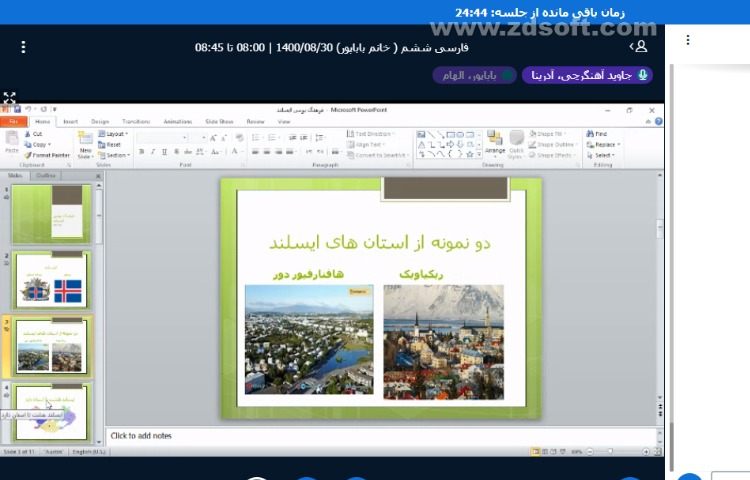Open the Align Text dropdown
The width and height of the screenshot is (750, 480).
pyautogui.click(x=366, y=144)
